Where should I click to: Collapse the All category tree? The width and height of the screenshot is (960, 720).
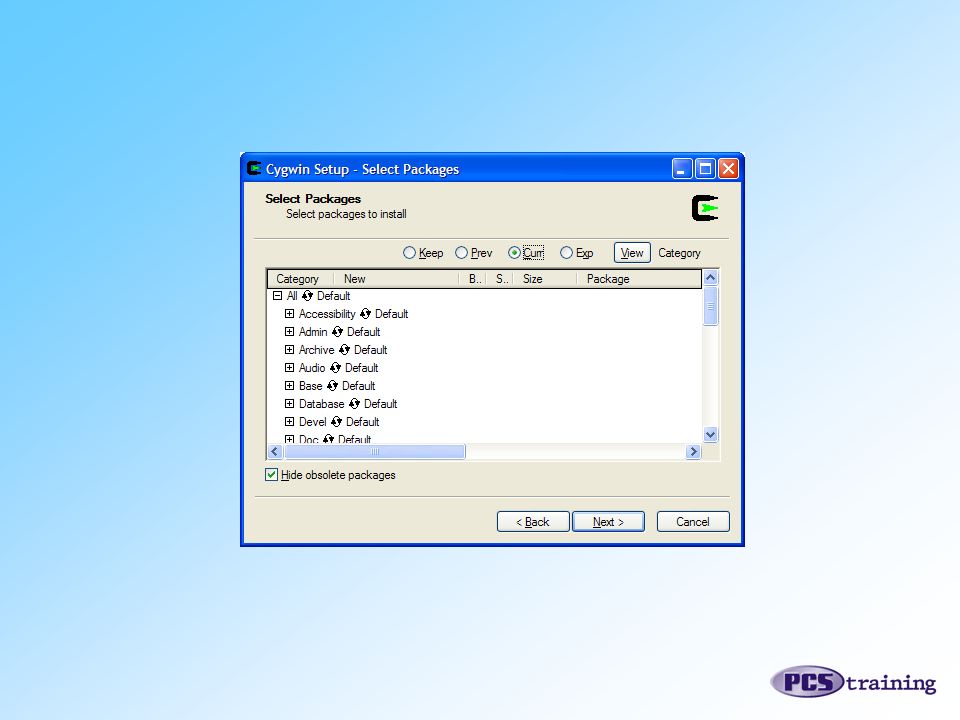point(277,296)
